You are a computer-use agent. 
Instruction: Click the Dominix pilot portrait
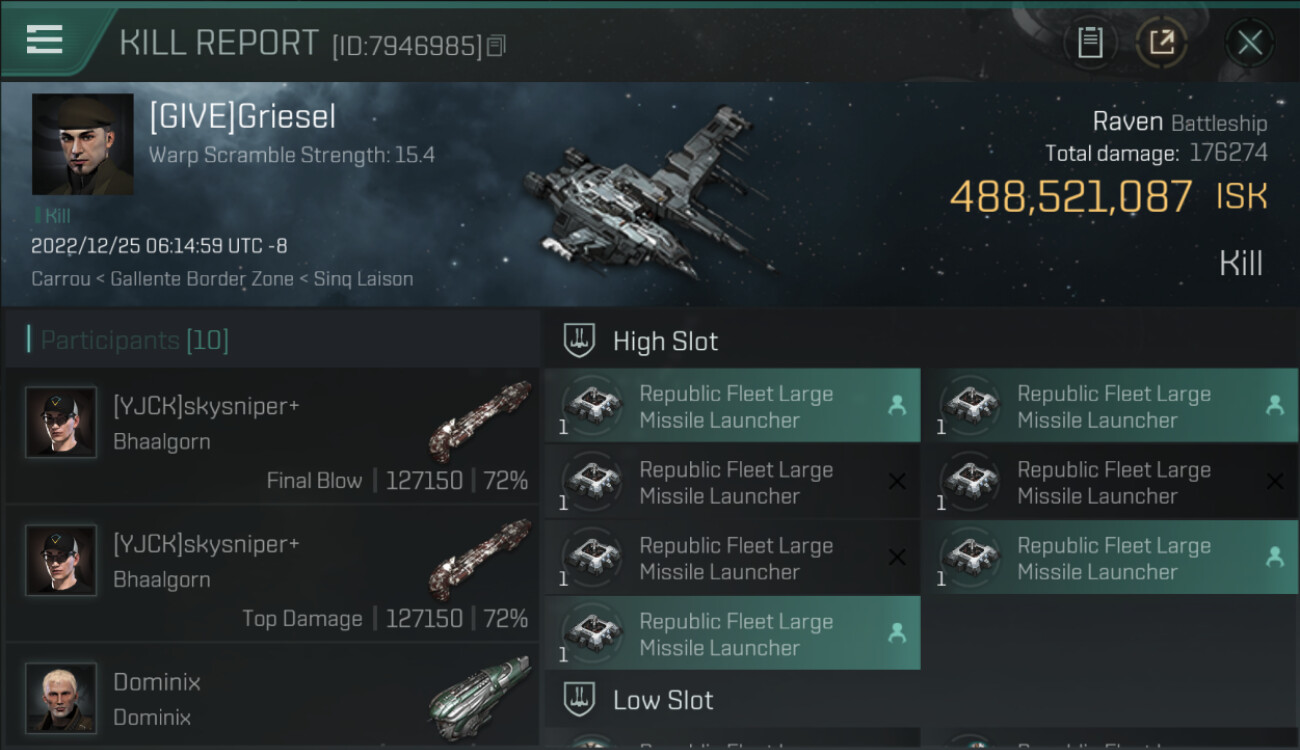point(61,697)
